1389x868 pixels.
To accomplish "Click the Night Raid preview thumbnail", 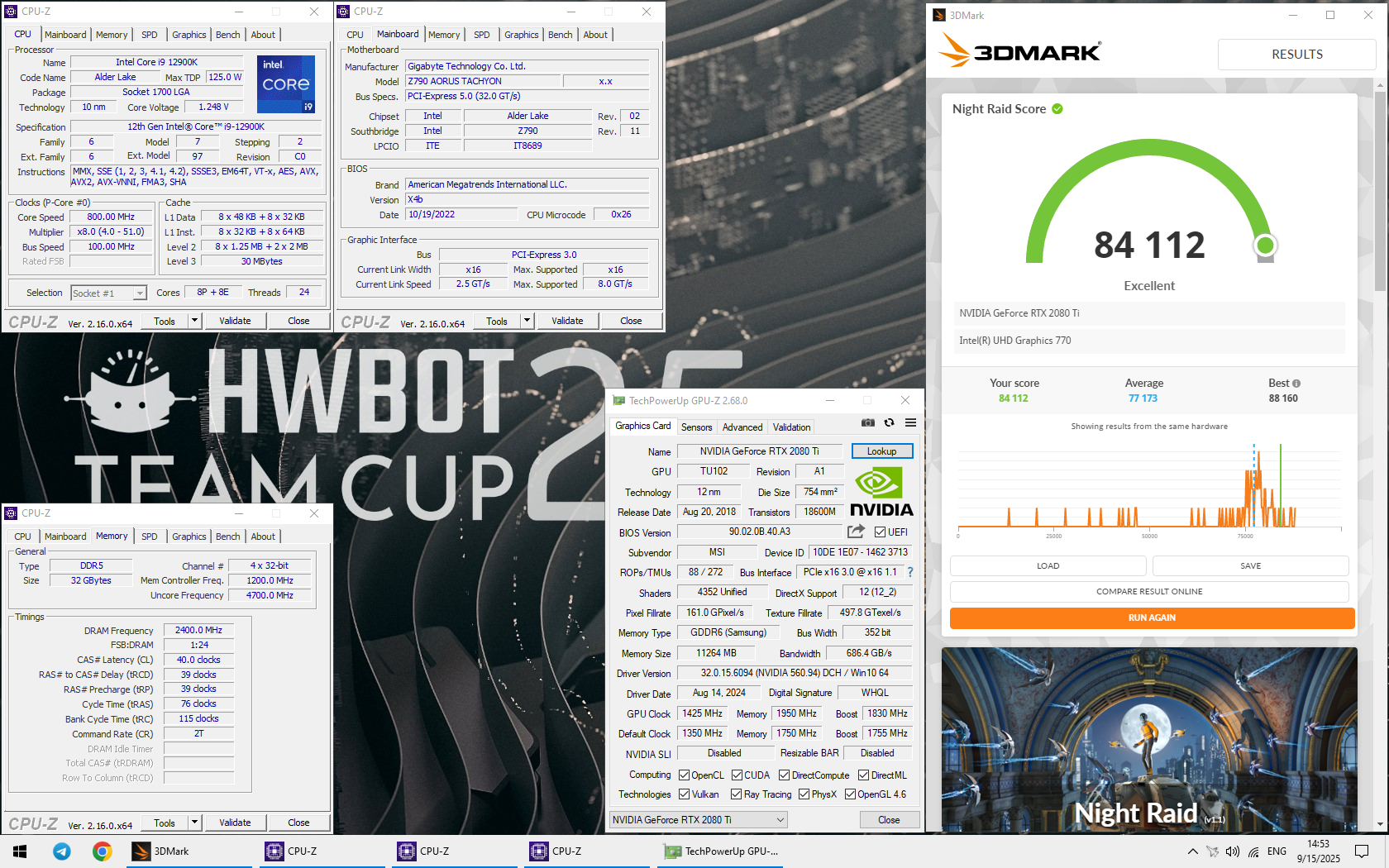I will tap(1149, 739).
